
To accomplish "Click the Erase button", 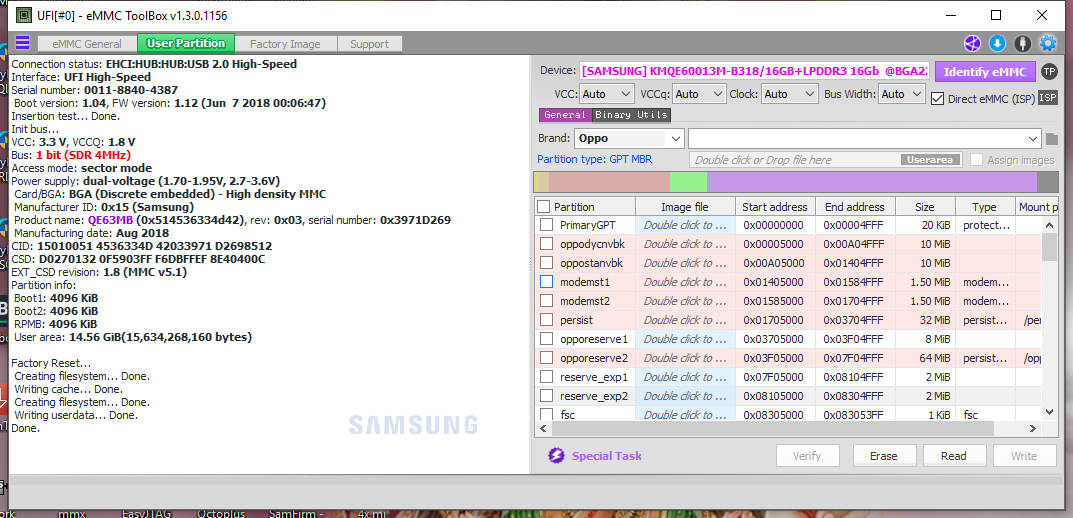I will tap(883, 456).
